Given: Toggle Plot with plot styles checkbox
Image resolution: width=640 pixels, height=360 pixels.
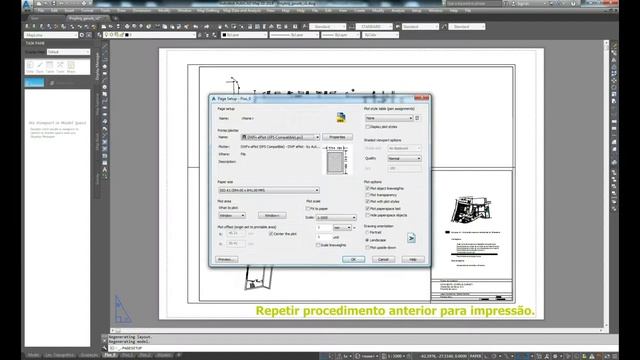Looking at the screenshot, I should [367, 202].
